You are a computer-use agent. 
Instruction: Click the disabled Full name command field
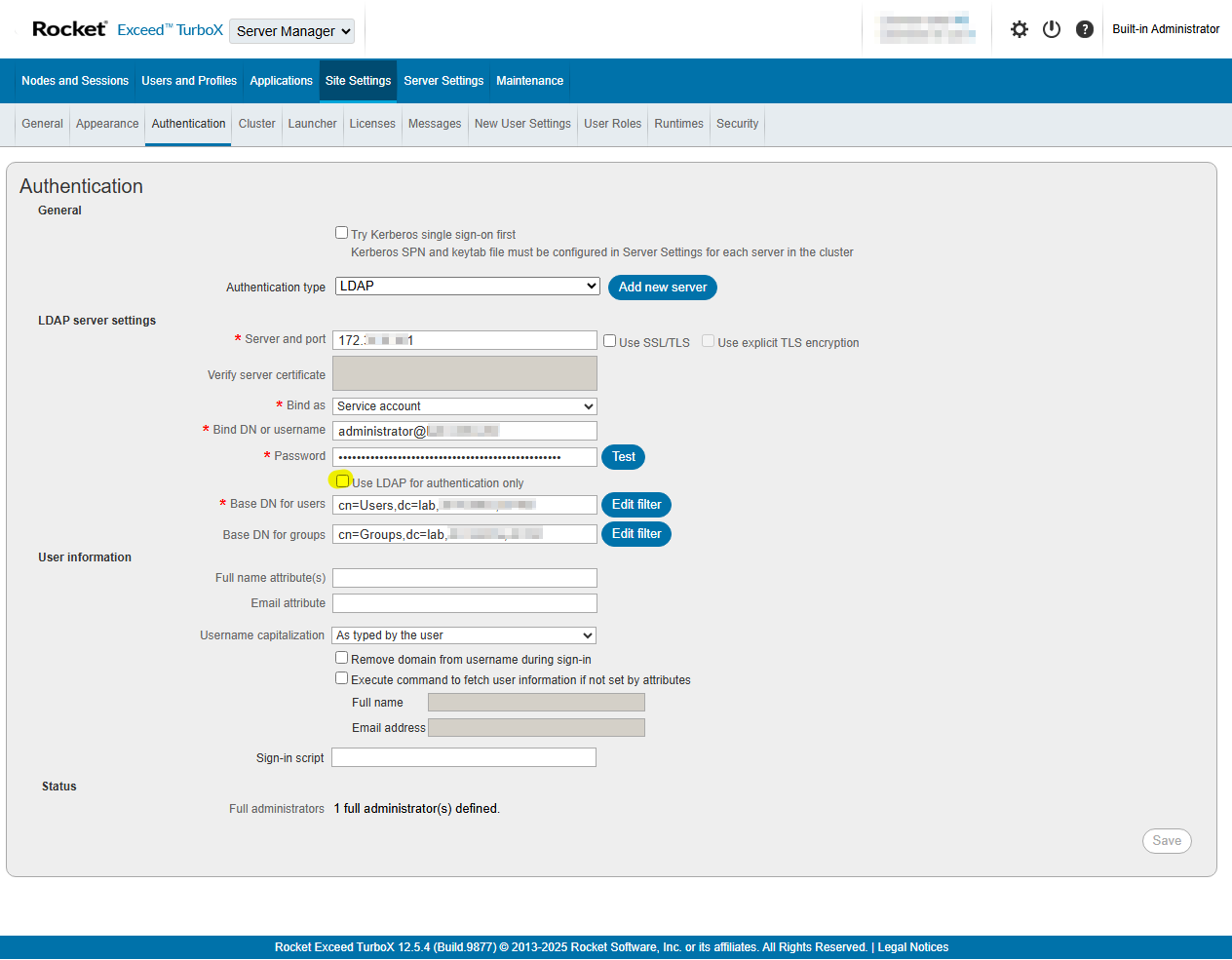click(x=536, y=703)
